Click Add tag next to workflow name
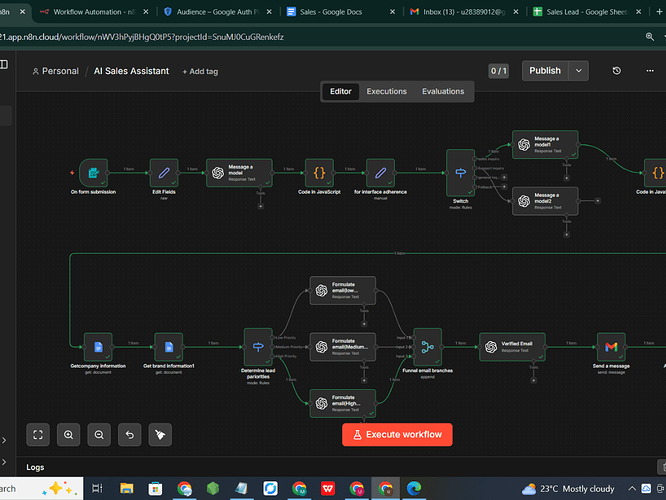The image size is (666, 500). point(200,72)
